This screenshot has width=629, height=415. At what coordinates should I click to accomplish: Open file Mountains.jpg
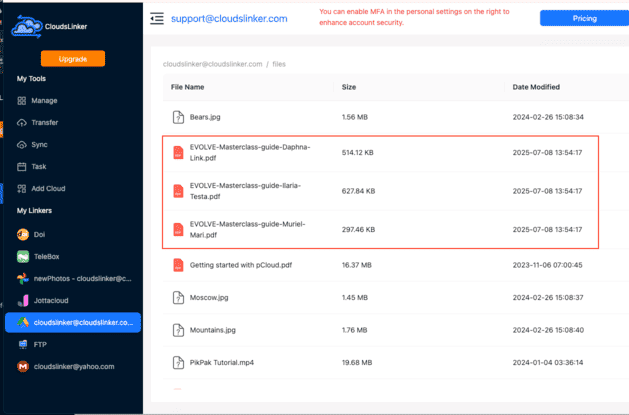point(213,330)
